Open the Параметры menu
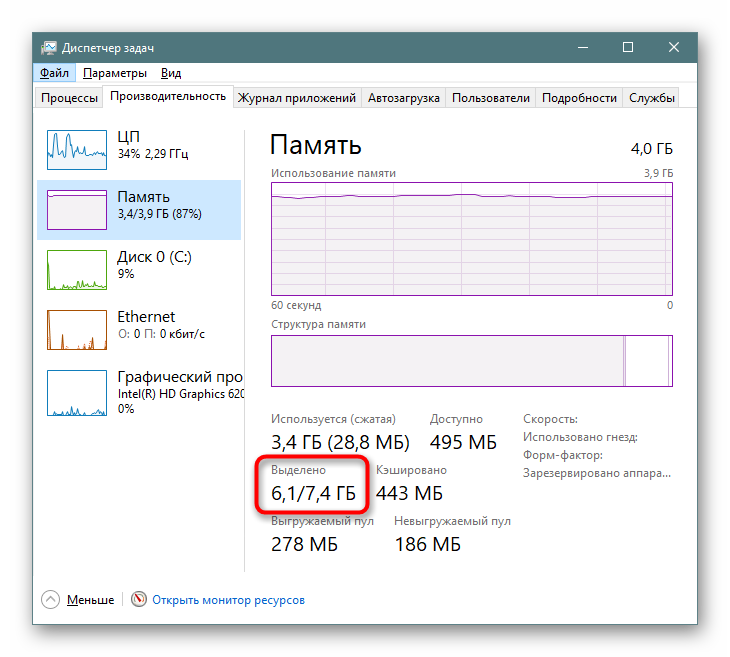The image size is (730, 657). click(x=115, y=73)
